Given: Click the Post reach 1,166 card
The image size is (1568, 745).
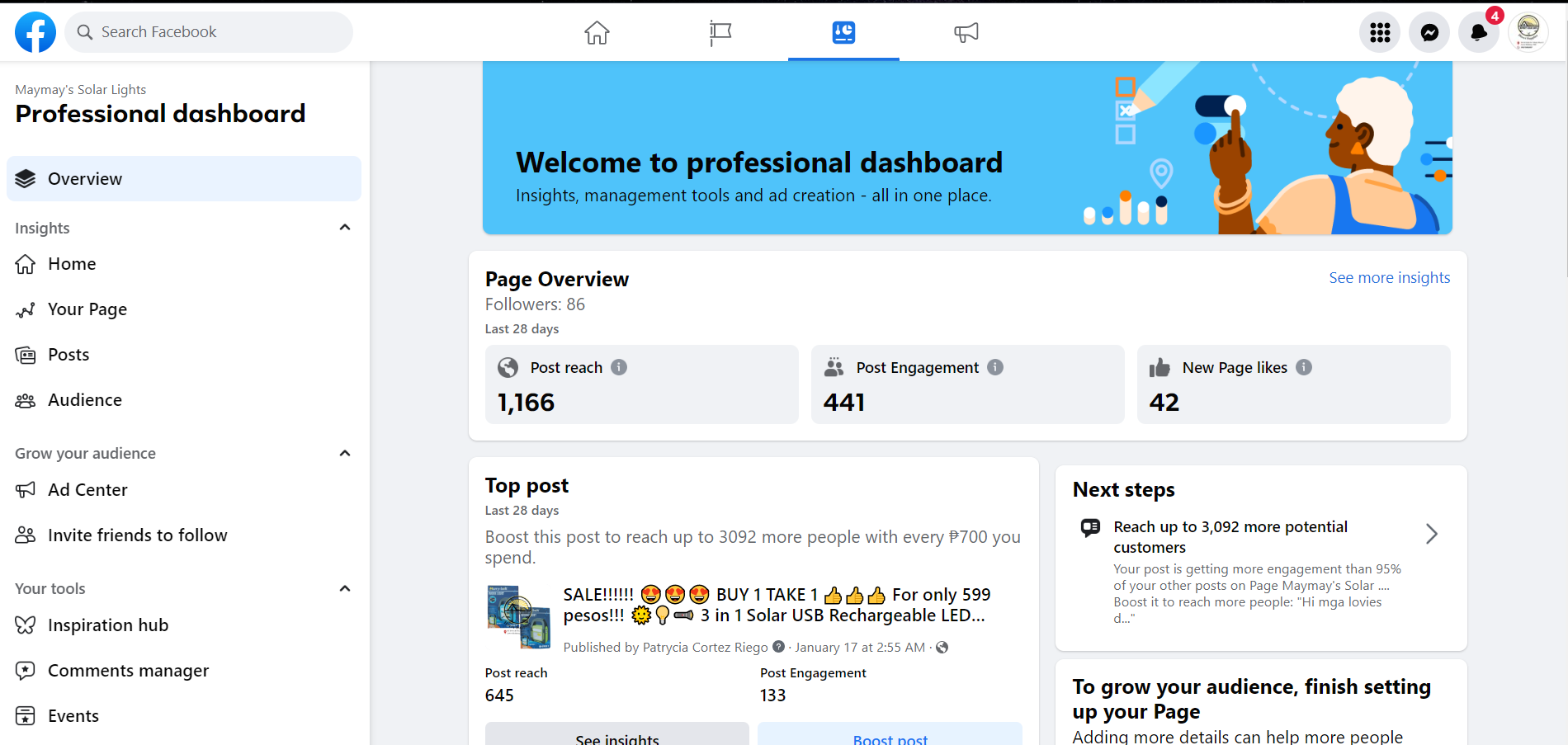Looking at the screenshot, I should click(x=642, y=384).
